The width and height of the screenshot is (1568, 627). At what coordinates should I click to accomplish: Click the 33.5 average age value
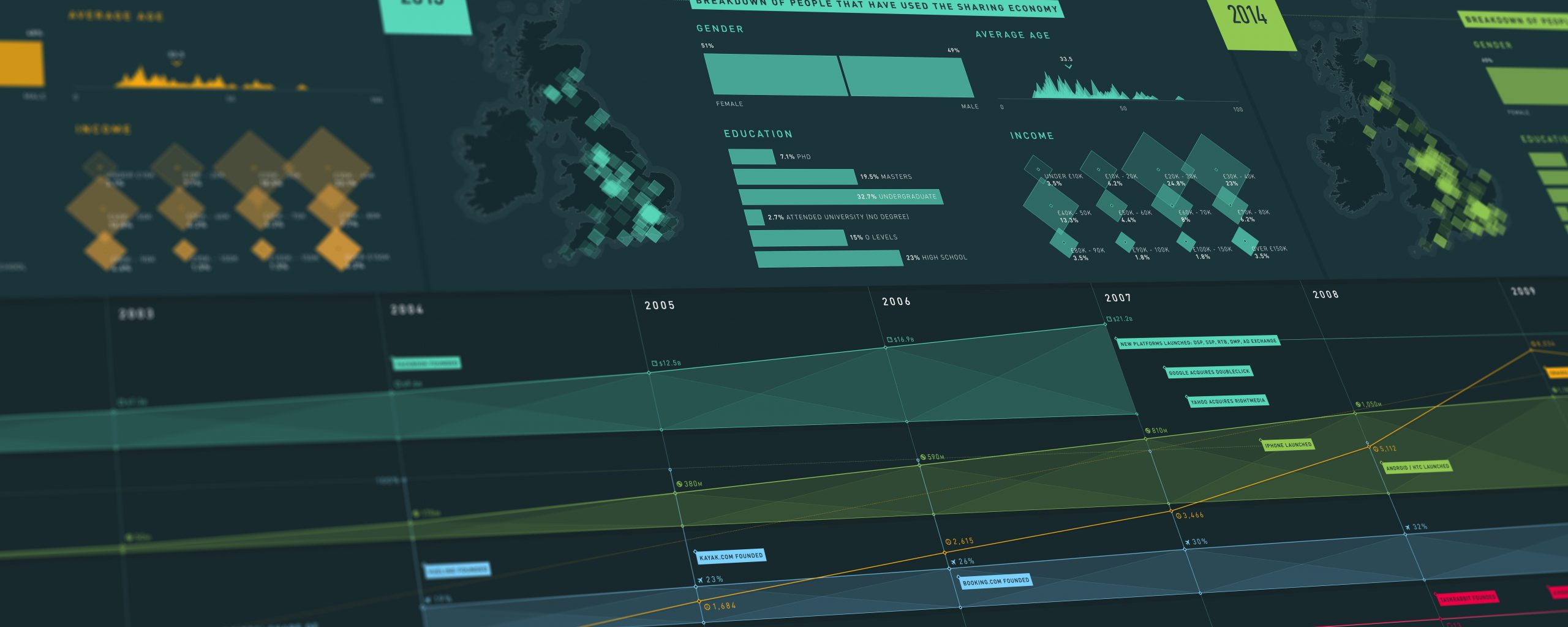pyautogui.click(x=1066, y=59)
